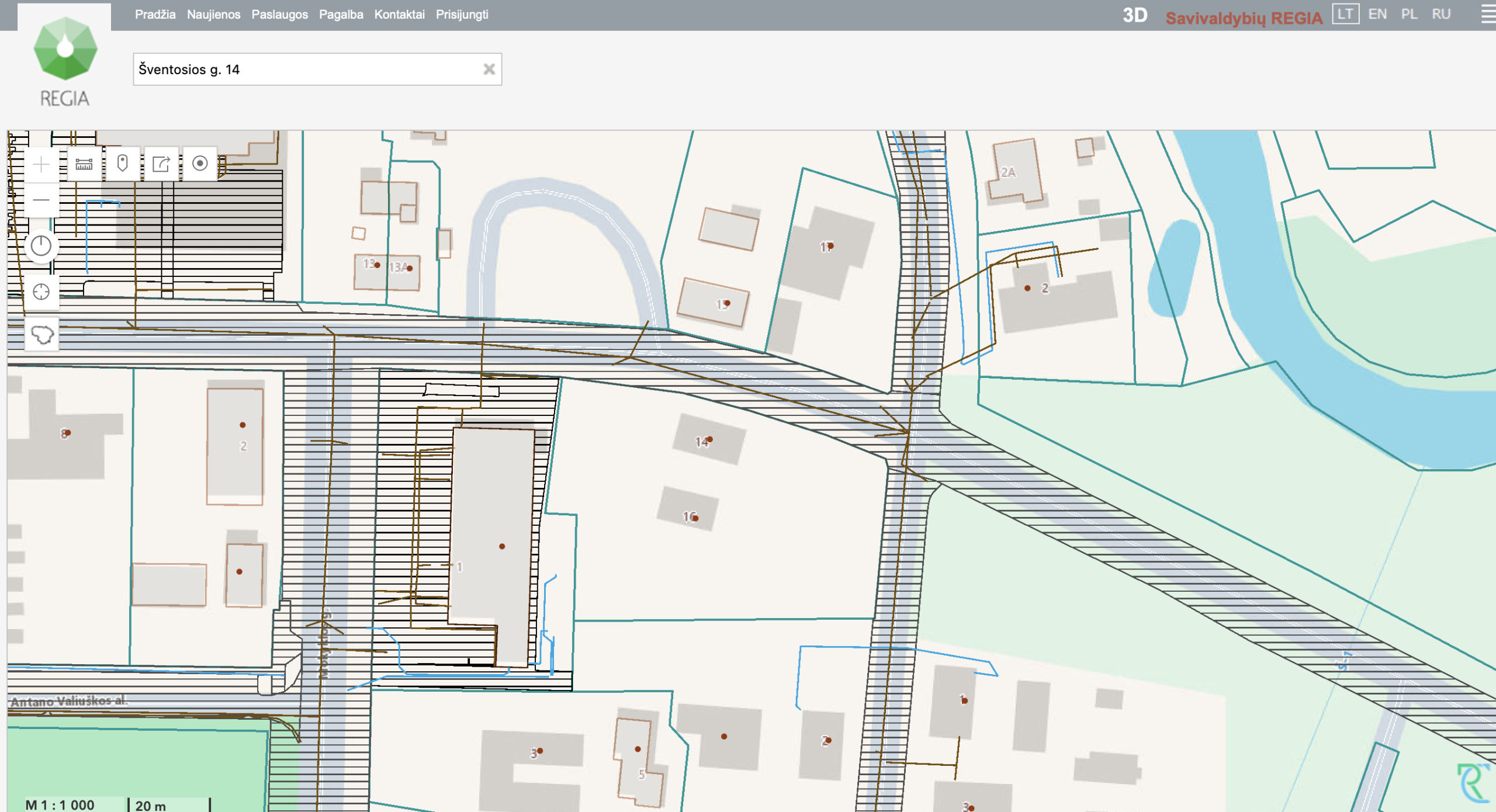This screenshot has height=812, width=1496.
Task: Open the hamburger menu
Action: [x=1488, y=15]
